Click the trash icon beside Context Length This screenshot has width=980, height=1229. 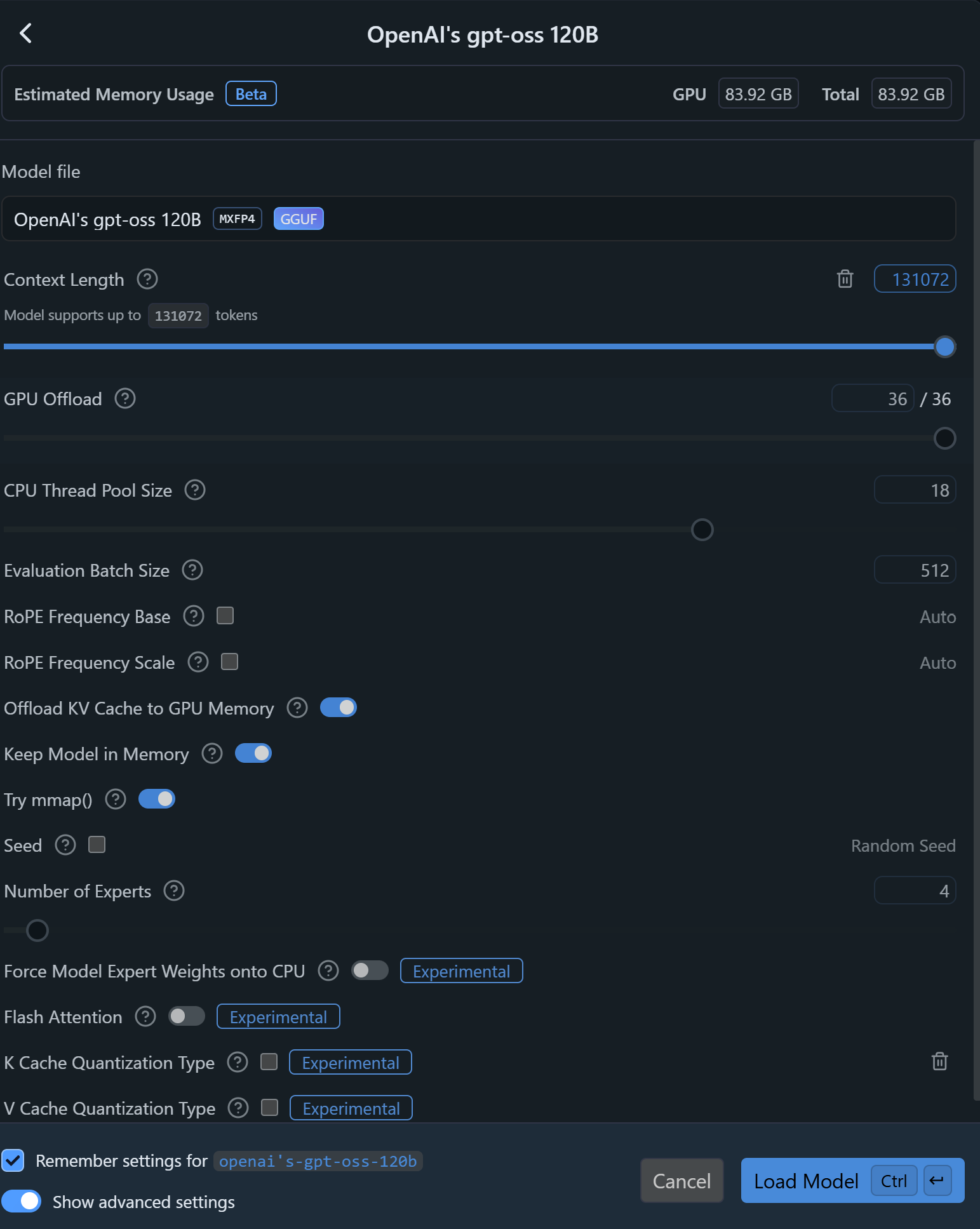point(845,279)
